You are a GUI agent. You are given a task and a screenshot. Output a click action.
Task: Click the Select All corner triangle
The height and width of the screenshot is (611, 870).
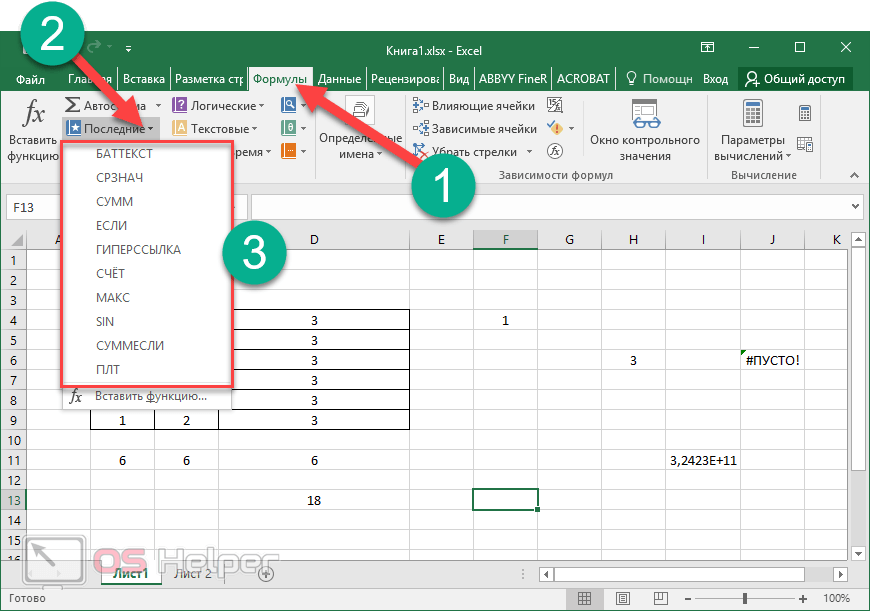pos(17,240)
